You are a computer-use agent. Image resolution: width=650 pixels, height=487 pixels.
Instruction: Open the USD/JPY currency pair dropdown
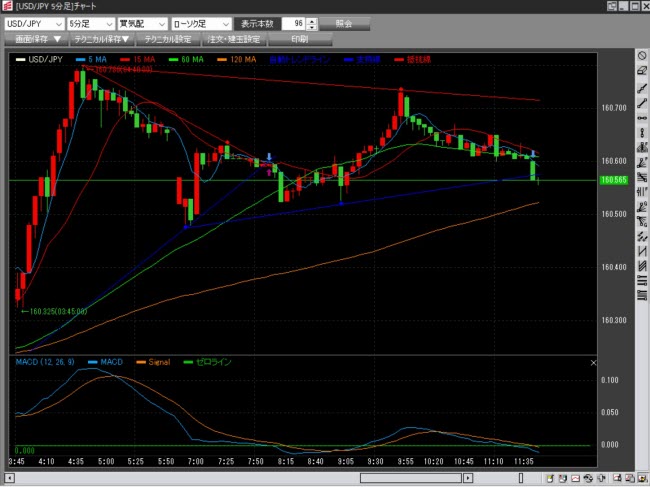click(x=34, y=24)
